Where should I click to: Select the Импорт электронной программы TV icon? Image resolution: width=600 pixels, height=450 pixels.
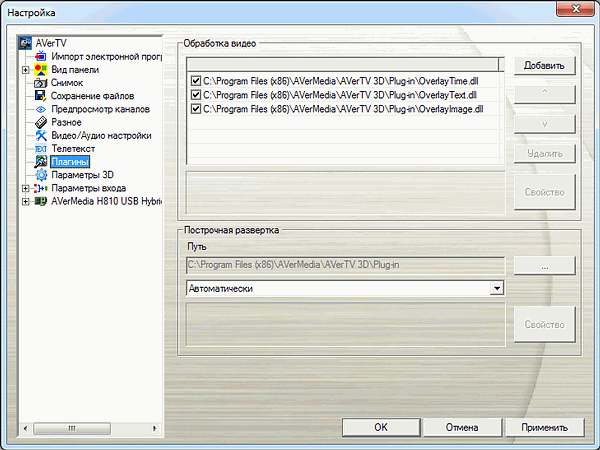[x=41, y=56]
